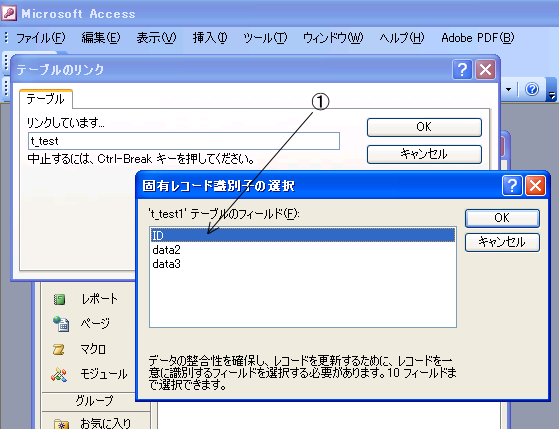Close the 固有レコード識別子の選択 dialog
The image size is (559, 429).
click(x=535, y=185)
